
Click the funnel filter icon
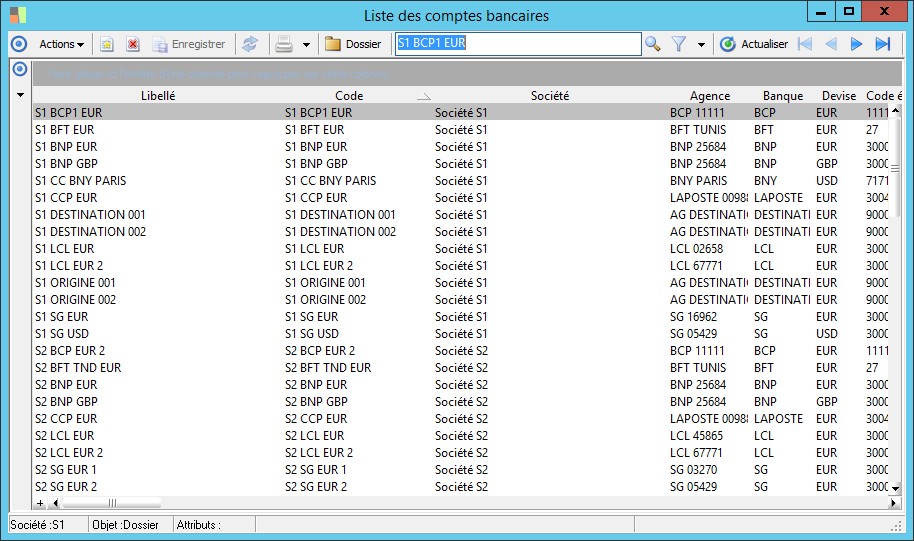[679, 44]
